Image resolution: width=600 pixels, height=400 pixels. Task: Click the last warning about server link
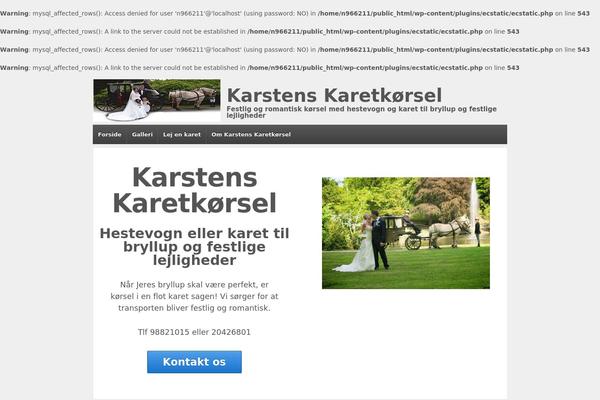259,68
